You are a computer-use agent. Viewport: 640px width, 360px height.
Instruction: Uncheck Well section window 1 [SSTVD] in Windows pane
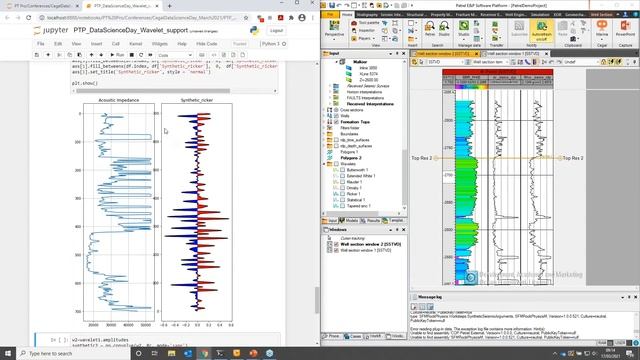click(x=336, y=250)
